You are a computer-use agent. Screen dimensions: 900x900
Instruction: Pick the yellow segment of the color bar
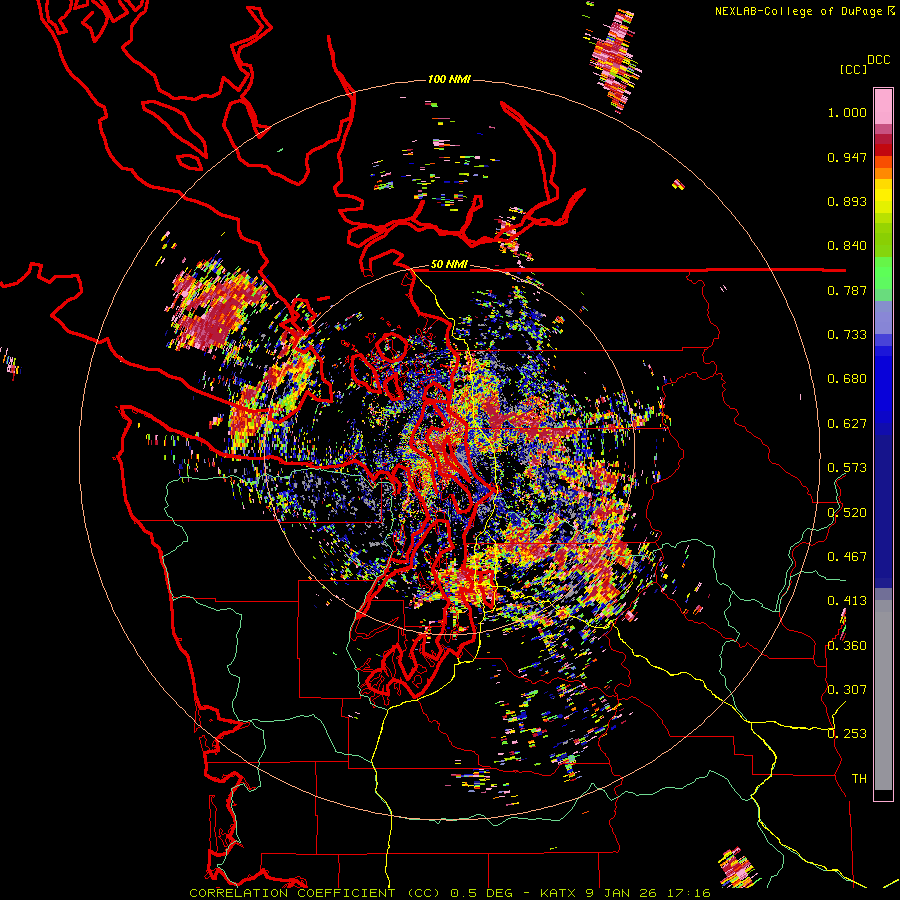pos(883,195)
